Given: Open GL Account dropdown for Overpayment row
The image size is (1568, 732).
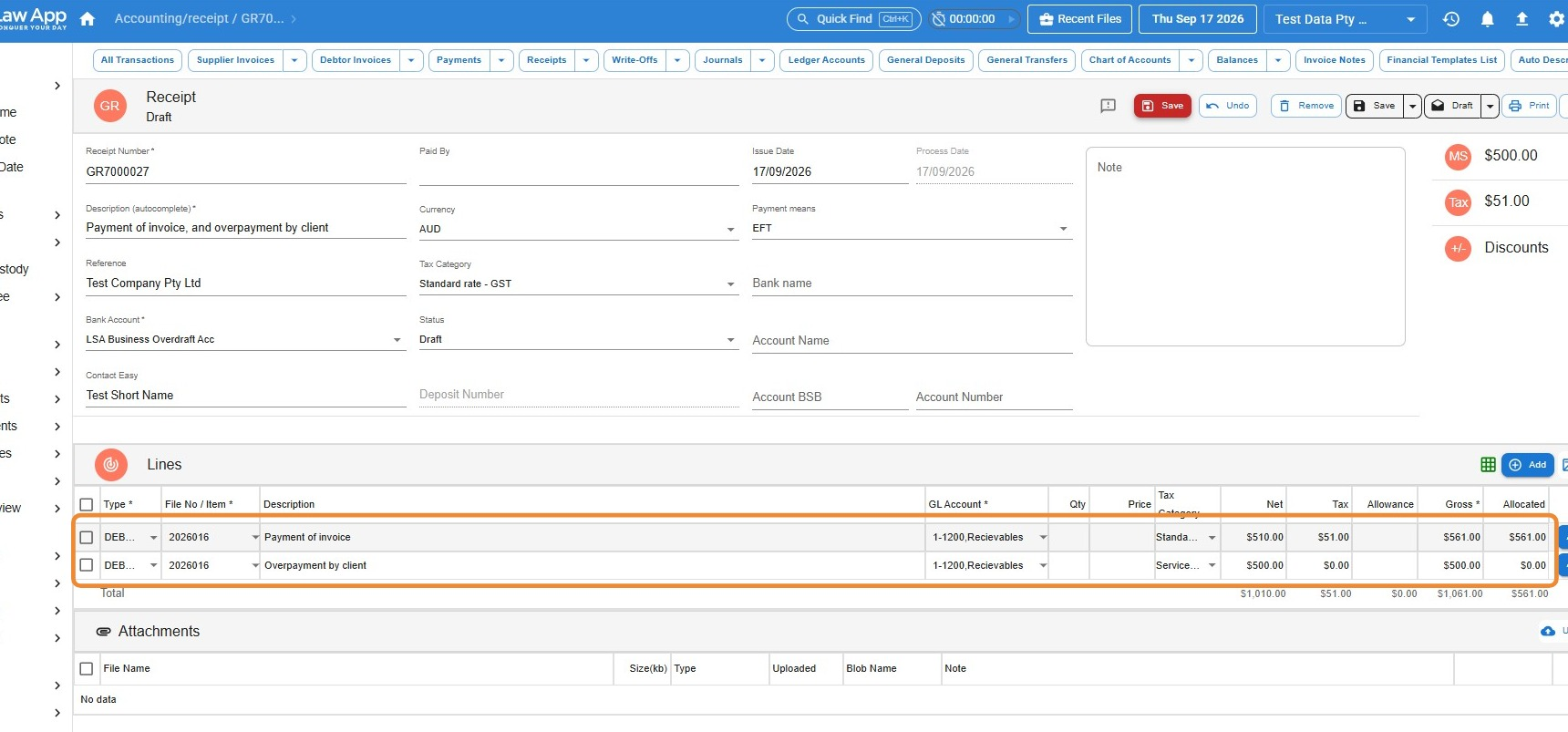Looking at the screenshot, I should pyautogui.click(x=1043, y=566).
